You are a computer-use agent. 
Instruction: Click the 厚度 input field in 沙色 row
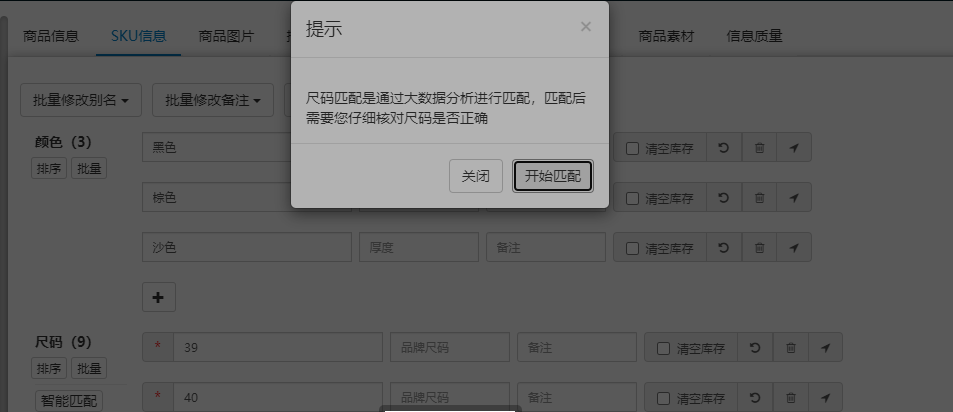(419, 247)
